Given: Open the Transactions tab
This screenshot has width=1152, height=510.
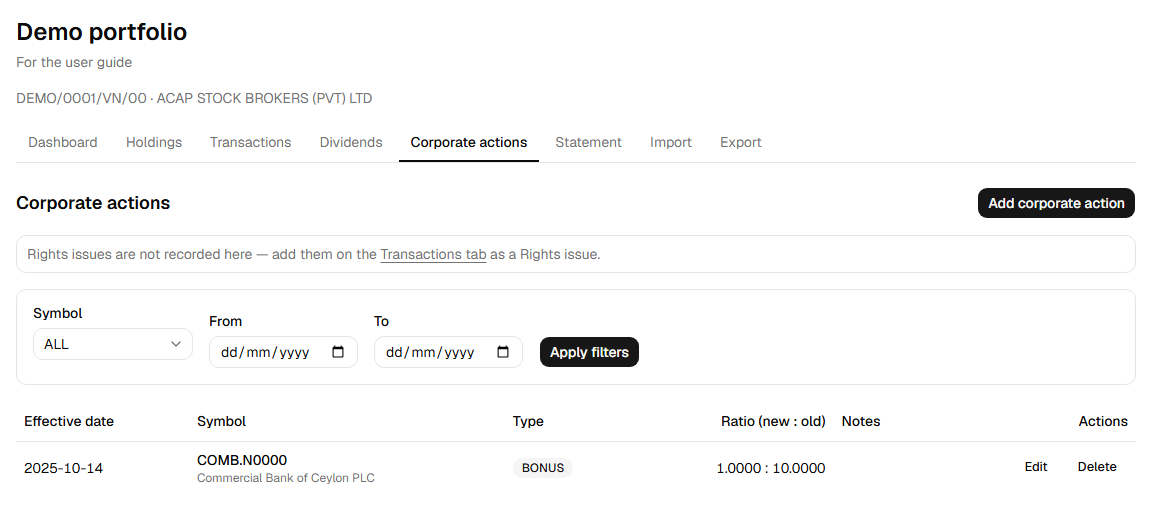Looking at the screenshot, I should coord(251,143).
